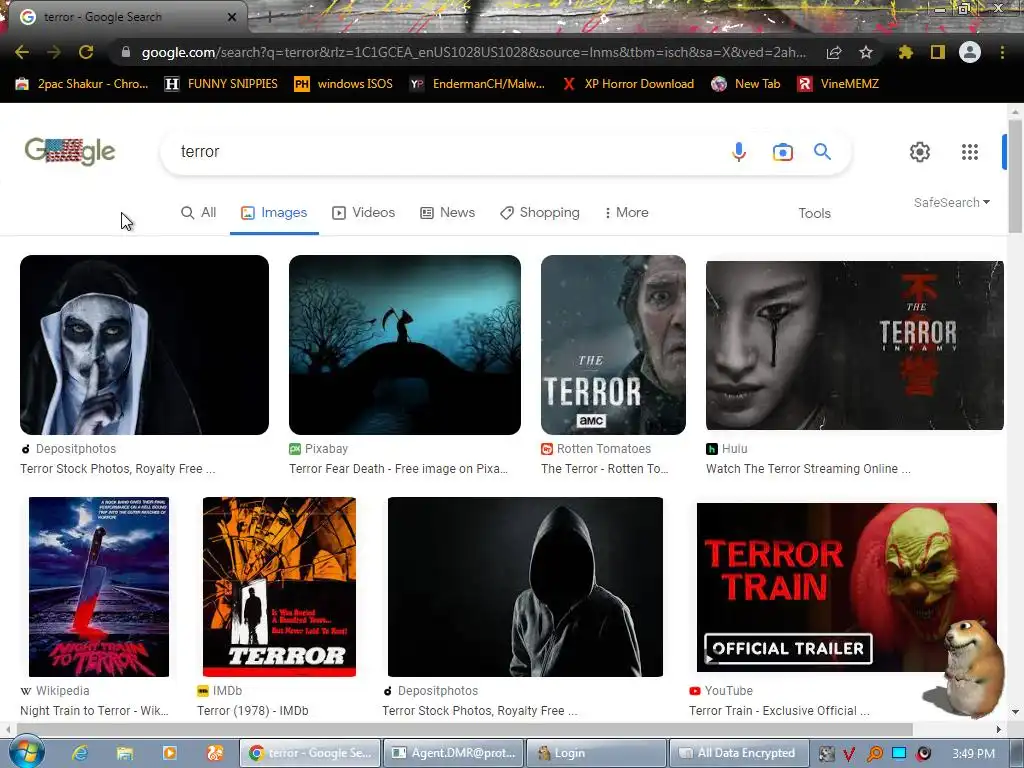Switch to the Login taskbar window
The height and width of the screenshot is (768, 1024).
(x=596, y=753)
